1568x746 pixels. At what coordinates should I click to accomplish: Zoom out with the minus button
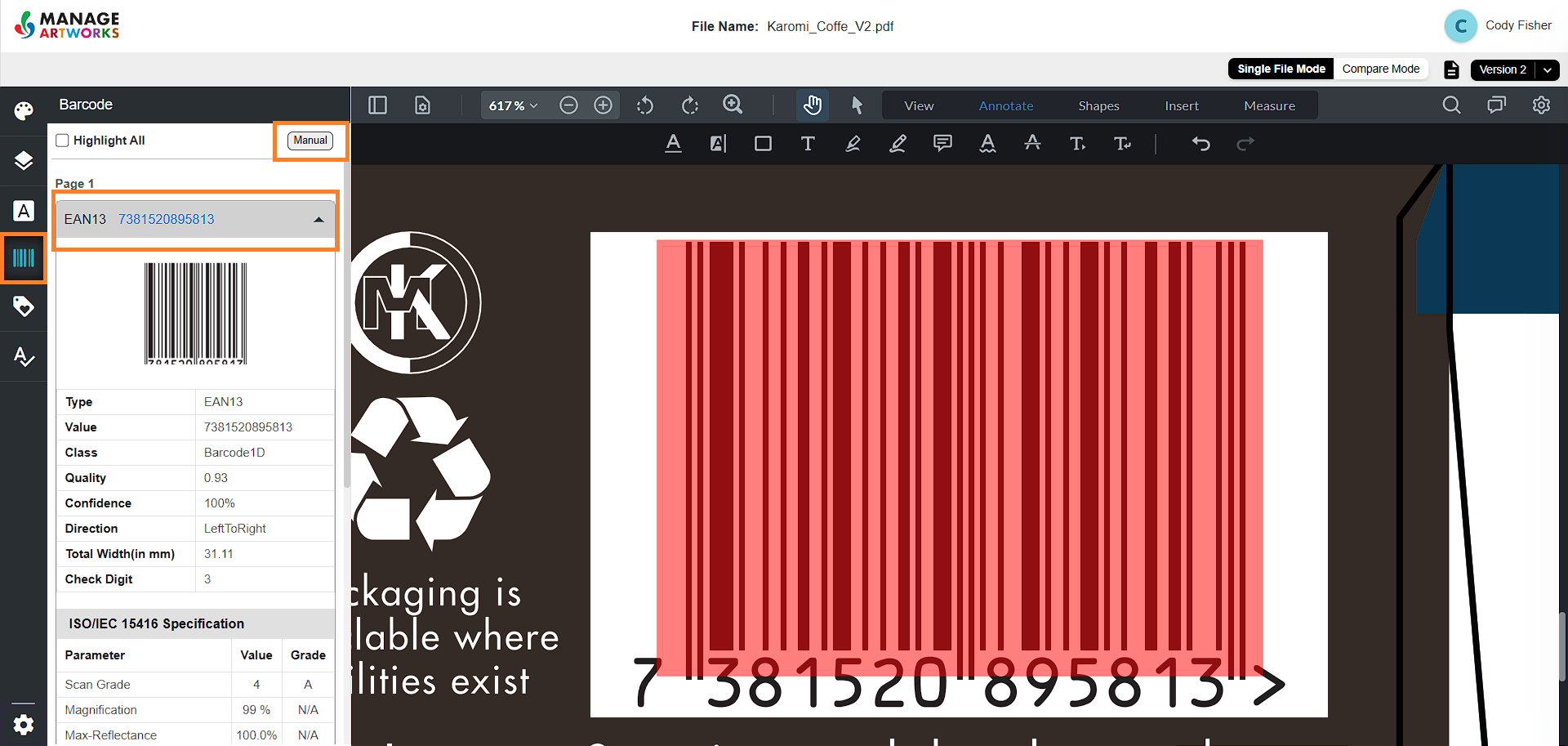point(569,105)
